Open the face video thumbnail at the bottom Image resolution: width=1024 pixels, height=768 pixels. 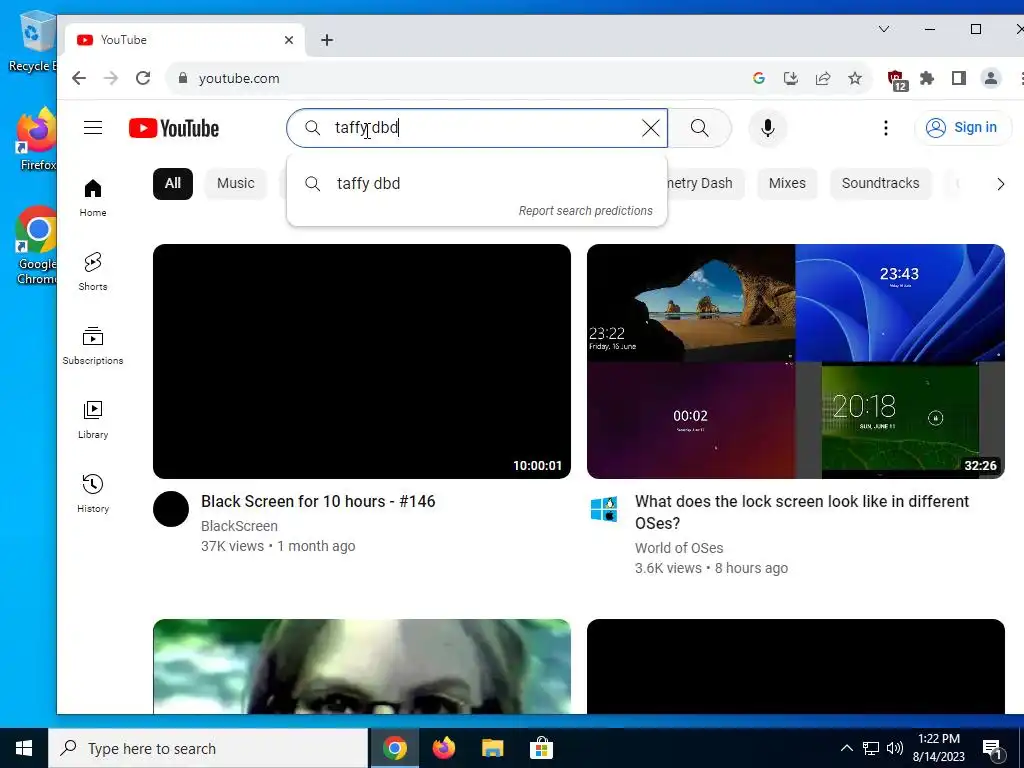coord(362,666)
